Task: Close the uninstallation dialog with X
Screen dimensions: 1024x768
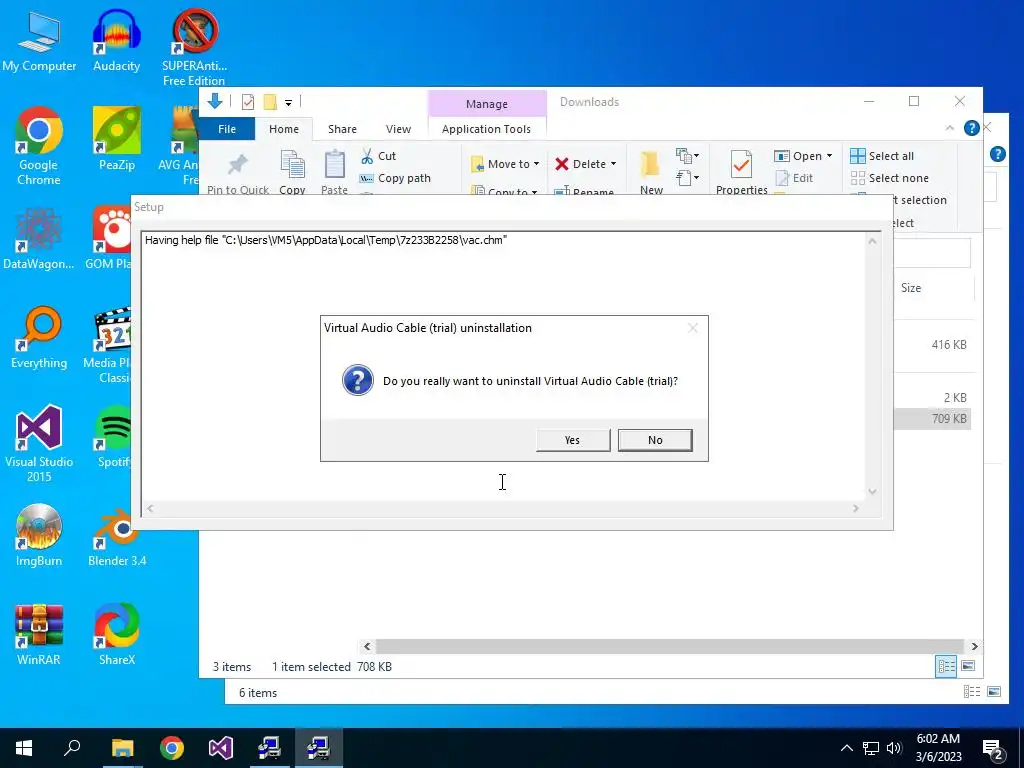Action: [x=693, y=328]
